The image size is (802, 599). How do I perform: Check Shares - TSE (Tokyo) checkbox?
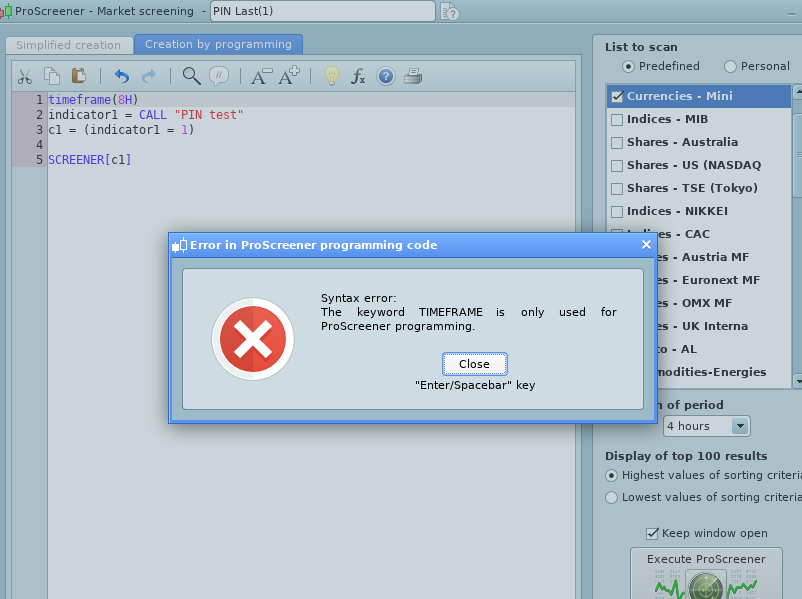pyautogui.click(x=617, y=188)
